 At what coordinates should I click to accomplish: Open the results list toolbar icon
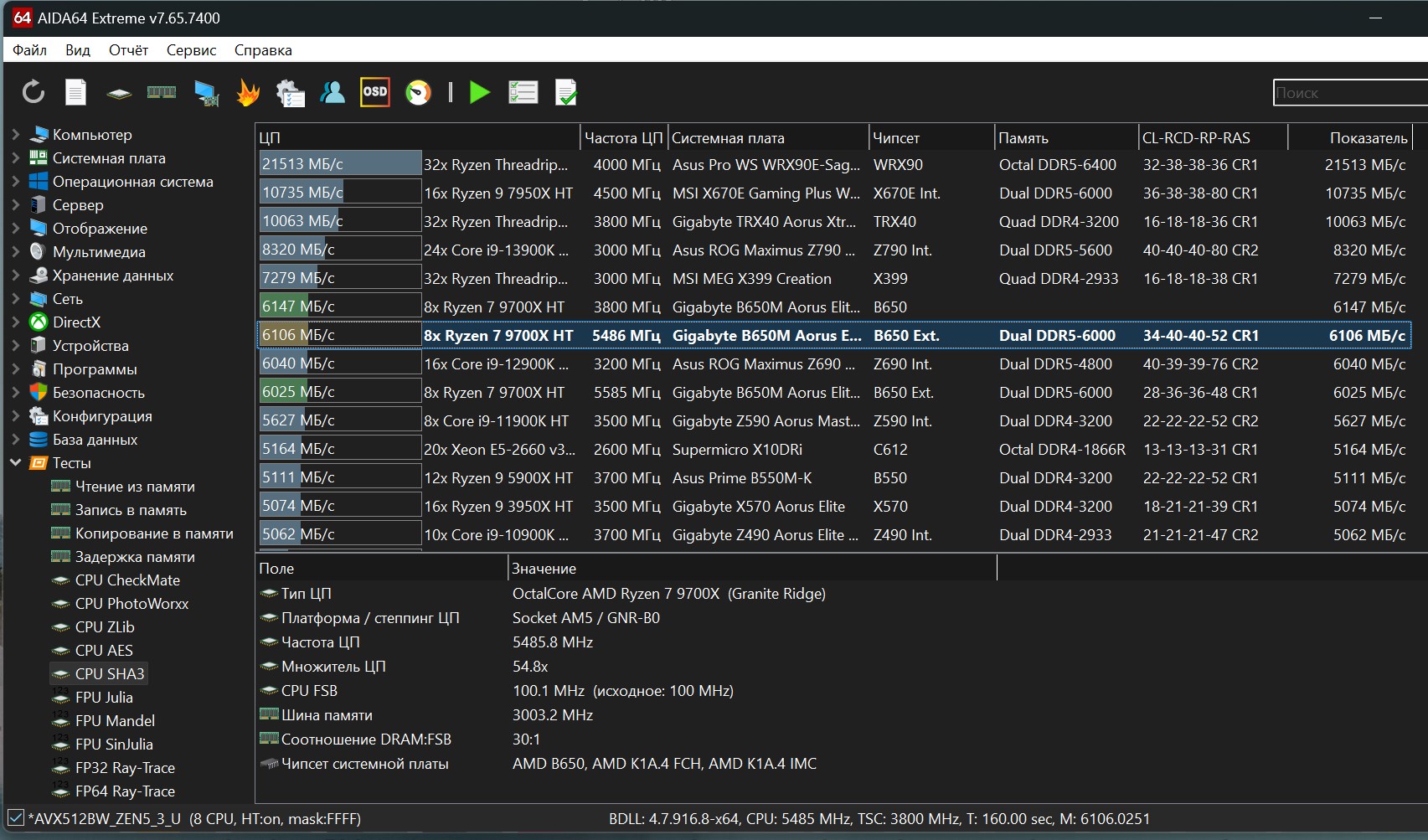[523, 92]
